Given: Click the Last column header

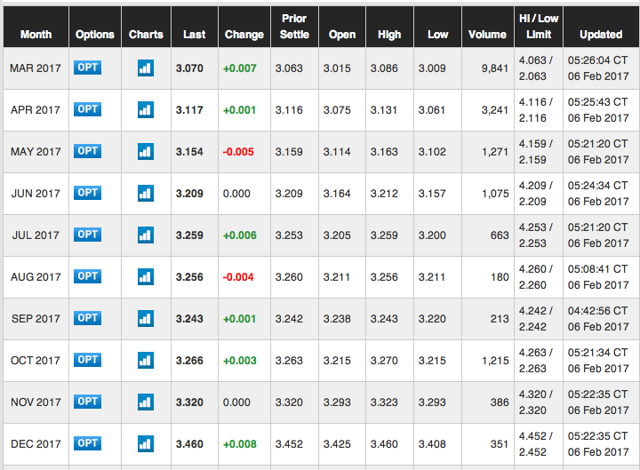Looking at the screenshot, I should pos(195,27).
